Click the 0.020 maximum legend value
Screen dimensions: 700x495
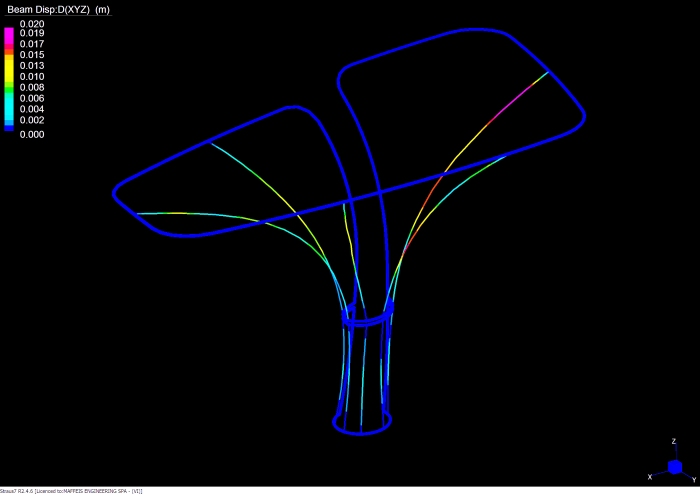click(x=32, y=23)
